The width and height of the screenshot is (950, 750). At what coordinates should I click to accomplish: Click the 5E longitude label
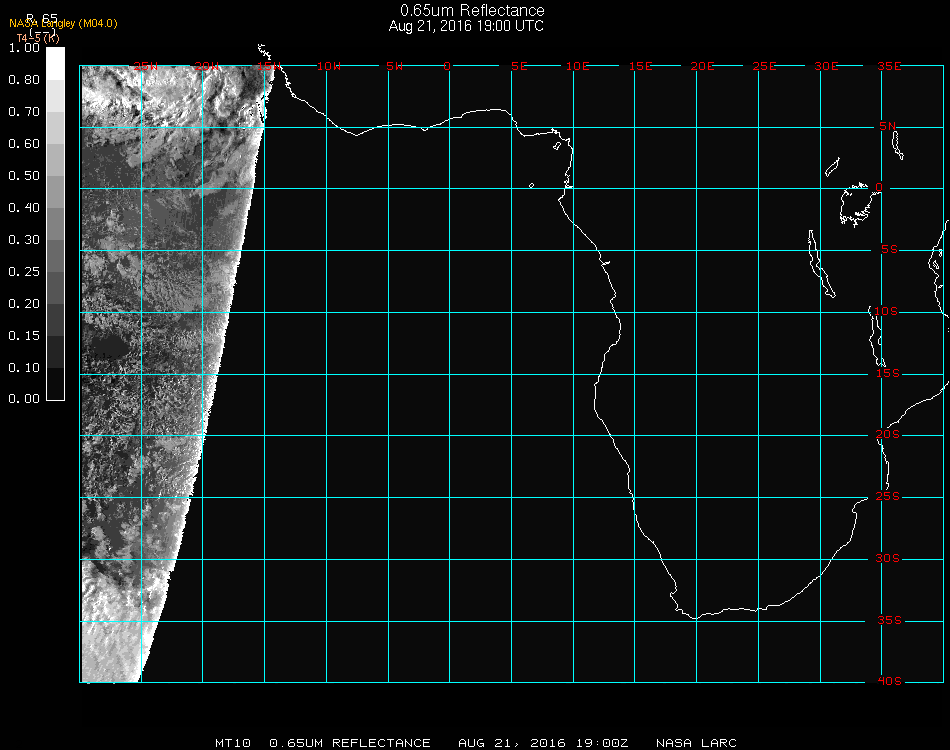(519, 66)
